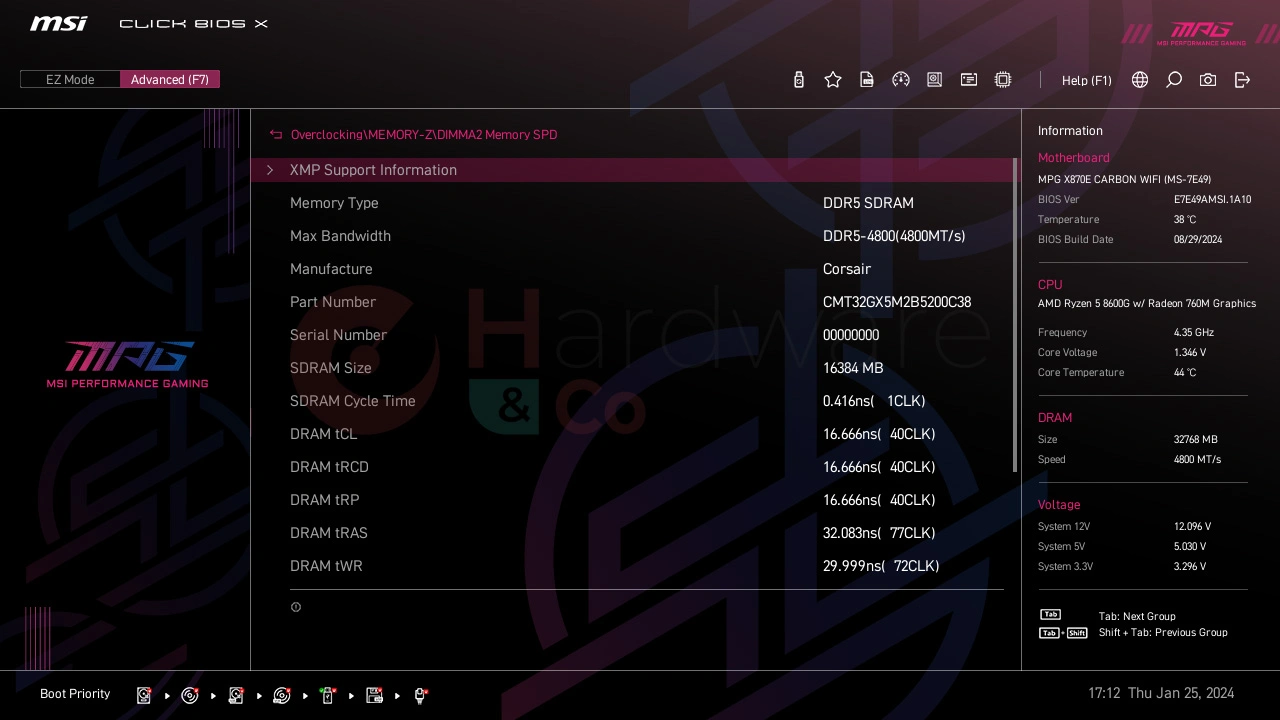Click the document profile file icon
This screenshot has height=720, width=1280.
click(x=867, y=80)
